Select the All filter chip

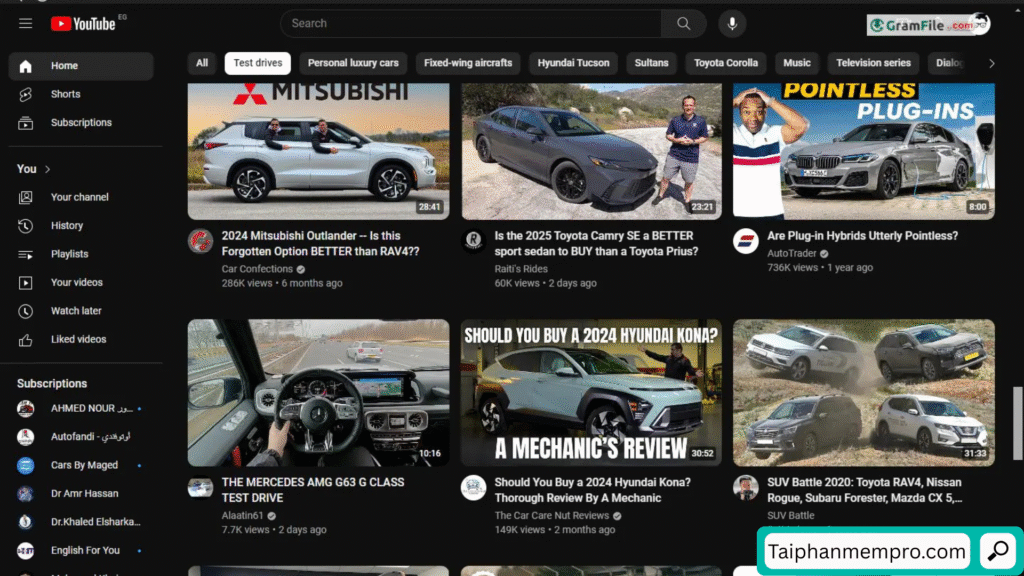click(x=202, y=63)
